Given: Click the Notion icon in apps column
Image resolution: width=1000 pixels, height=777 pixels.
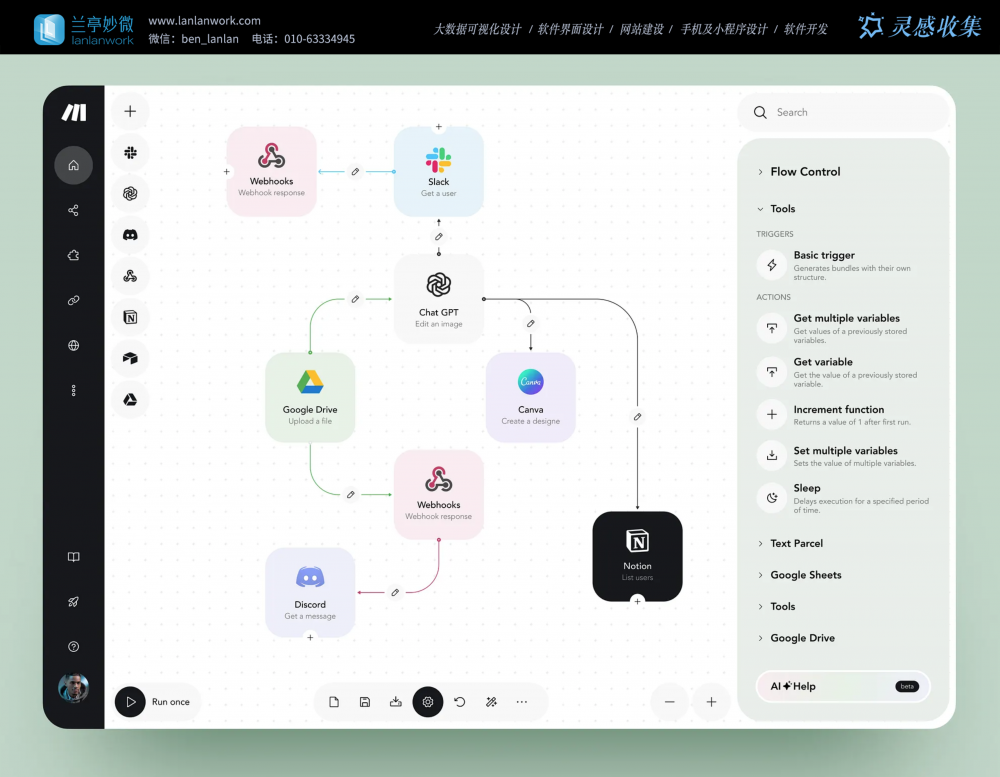Looking at the screenshot, I should (x=130, y=317).
